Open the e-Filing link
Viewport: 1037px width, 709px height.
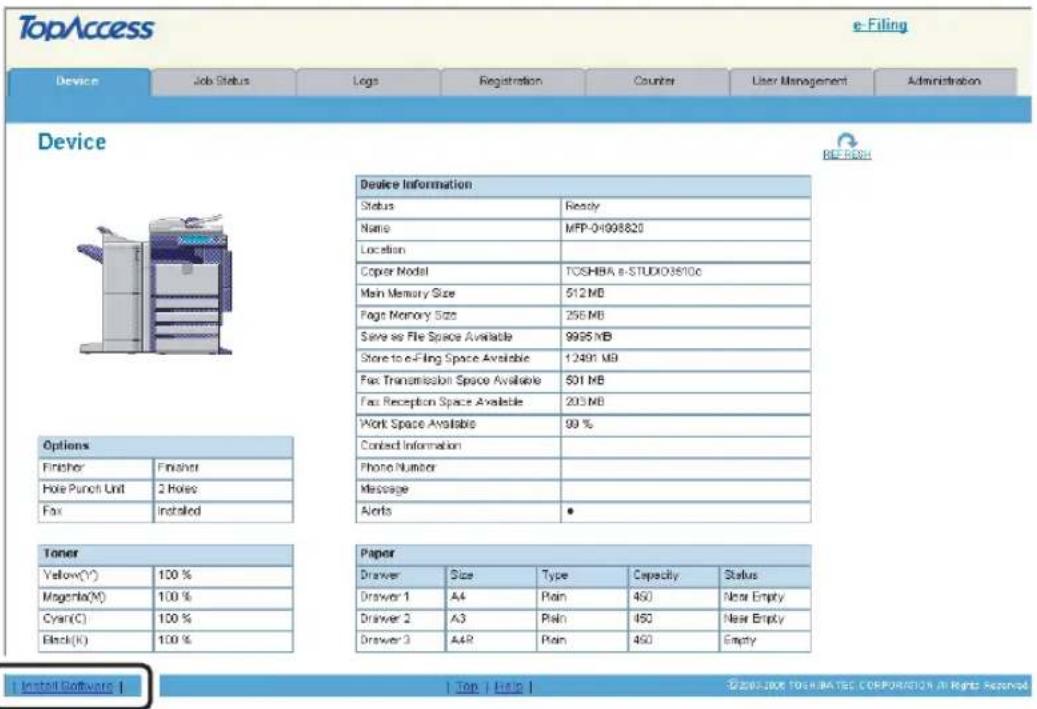880,25
